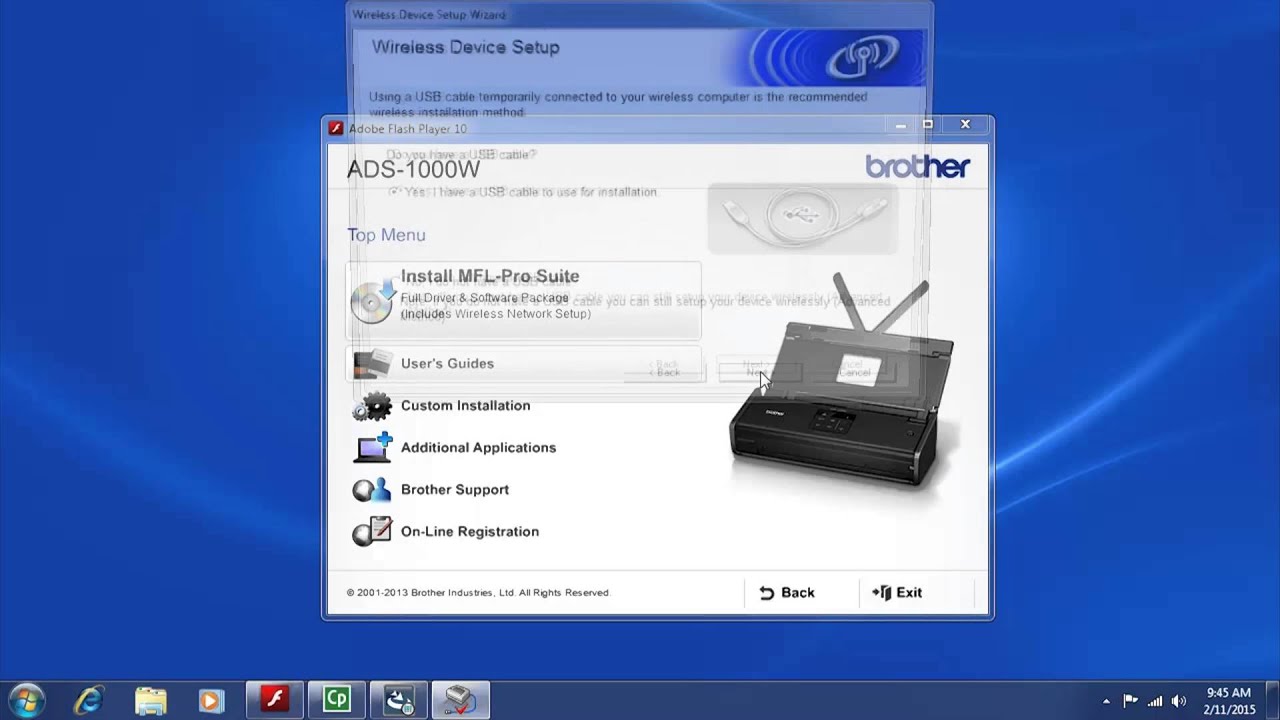Image resolution: width=1280 pixels, height=720 pixels.
Task: Click the Show desktop button
Action: pyautogui.click(x=1273, y=700)
